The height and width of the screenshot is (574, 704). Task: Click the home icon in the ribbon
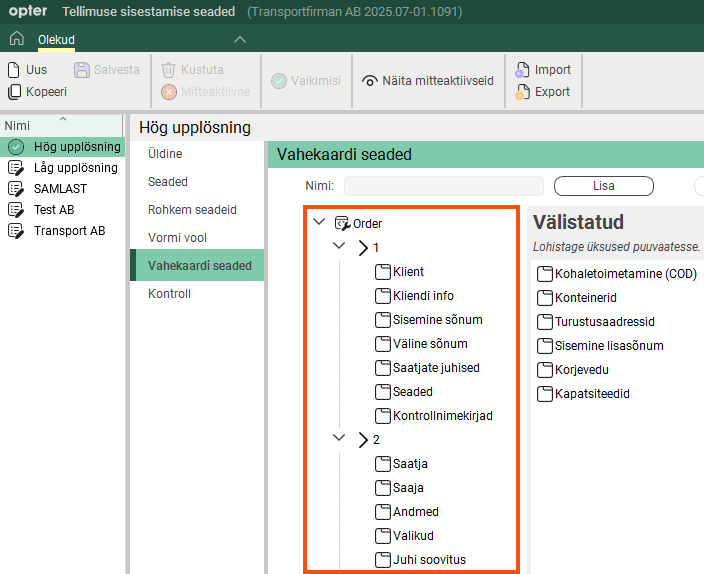tap(16, 39)
